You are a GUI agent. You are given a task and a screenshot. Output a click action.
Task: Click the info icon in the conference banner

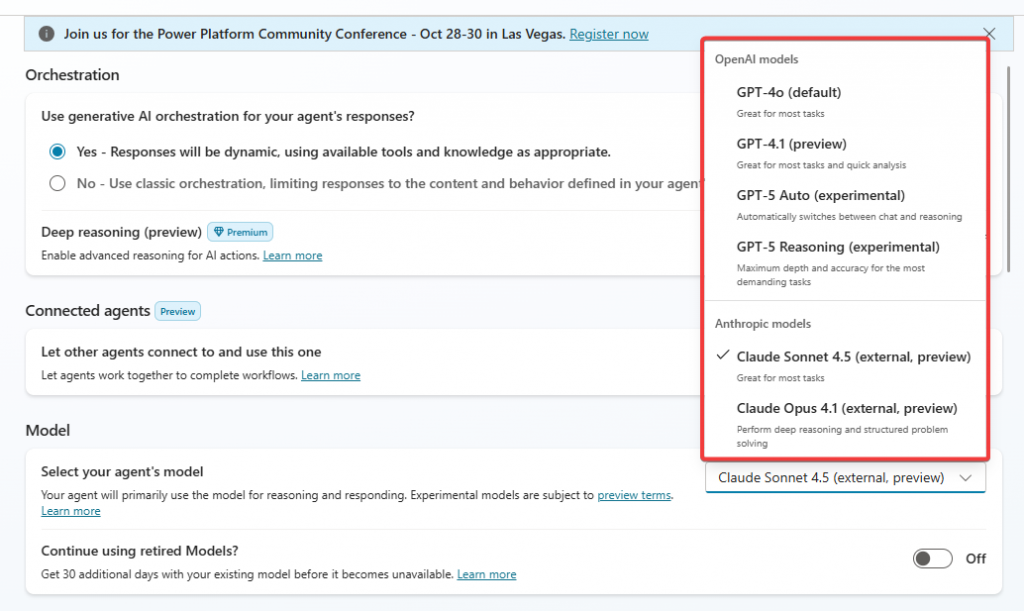pos(46,33)
